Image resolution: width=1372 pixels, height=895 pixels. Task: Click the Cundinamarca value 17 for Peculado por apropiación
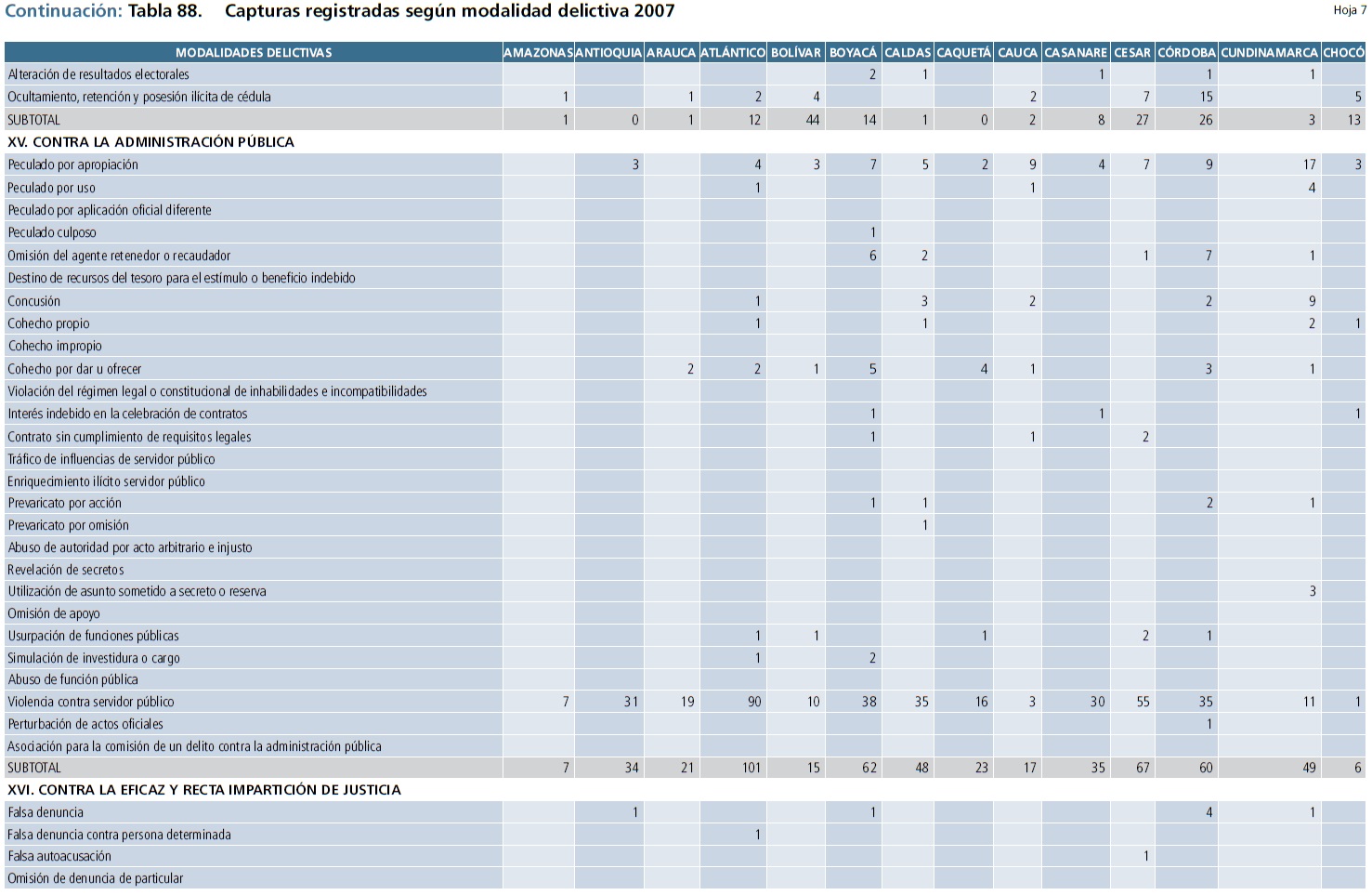pyautogui.click(x=1309, y=165)
